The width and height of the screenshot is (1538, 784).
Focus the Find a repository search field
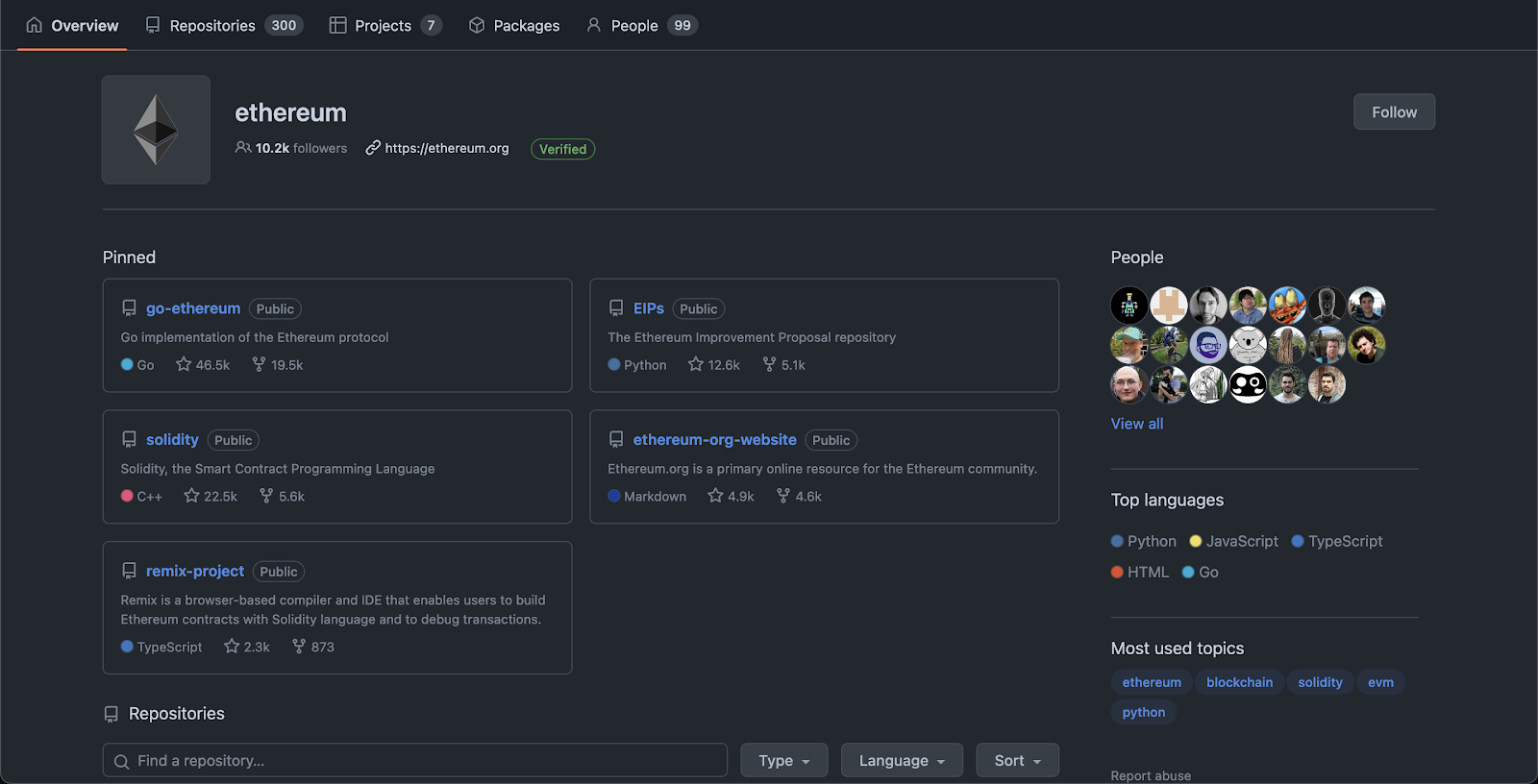(x=415, y=760)
